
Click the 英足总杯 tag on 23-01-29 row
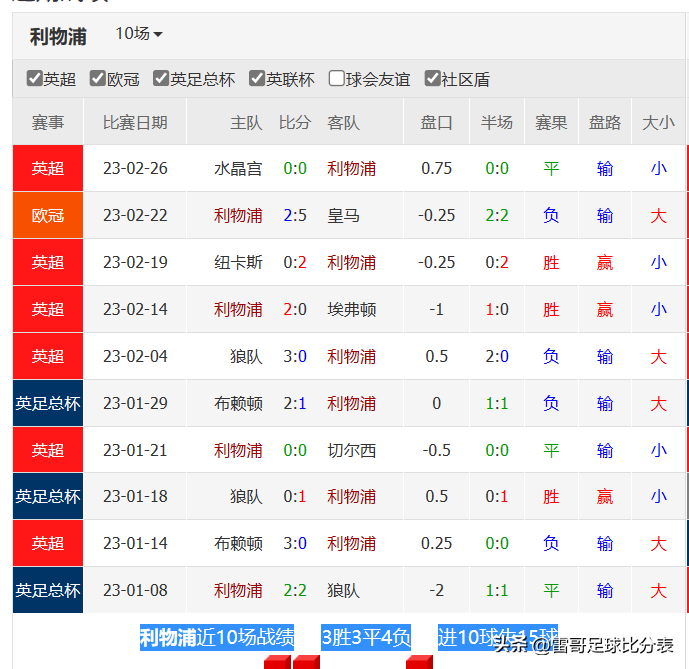coord(48,404)
